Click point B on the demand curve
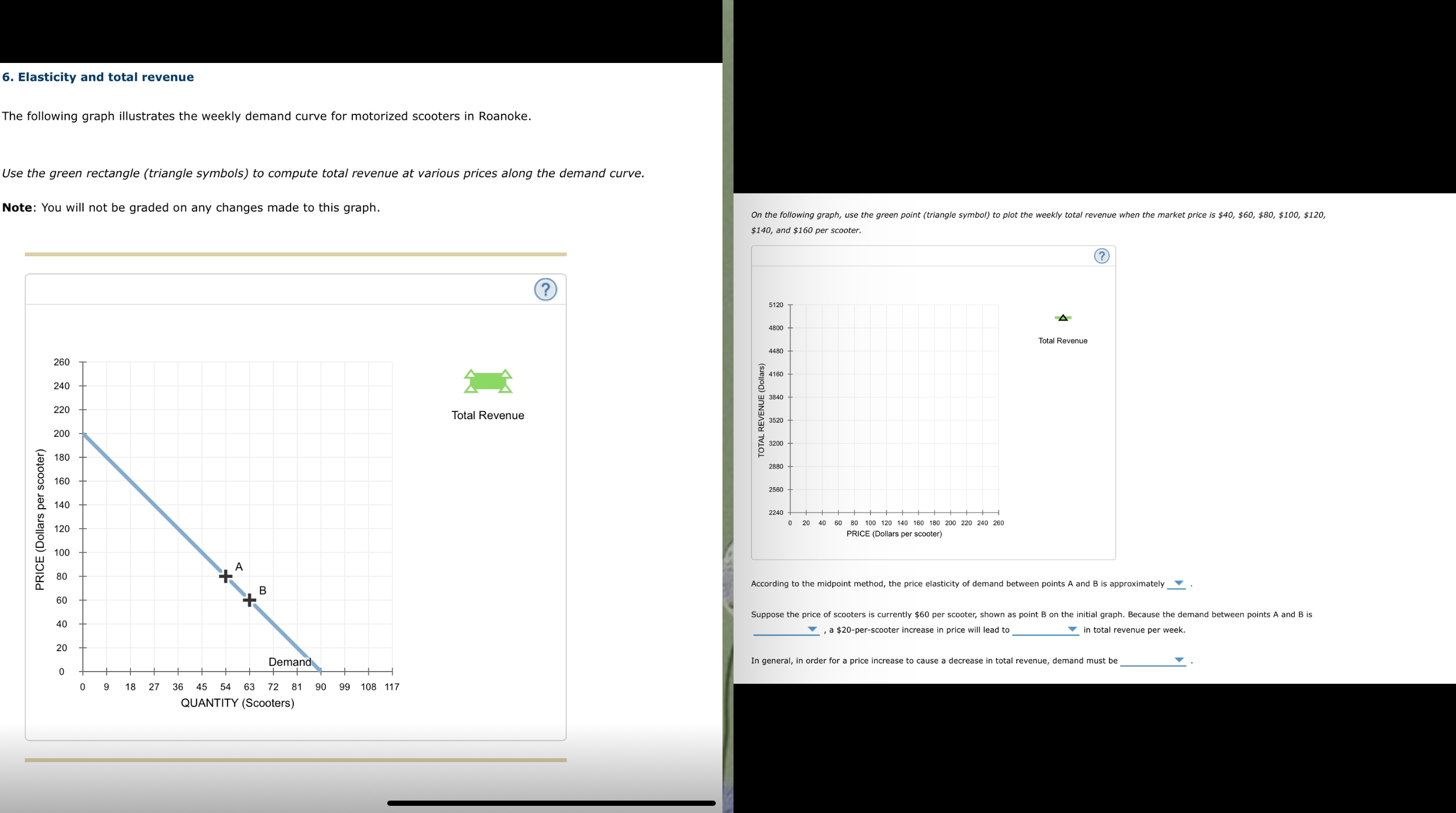 (249, 600)
